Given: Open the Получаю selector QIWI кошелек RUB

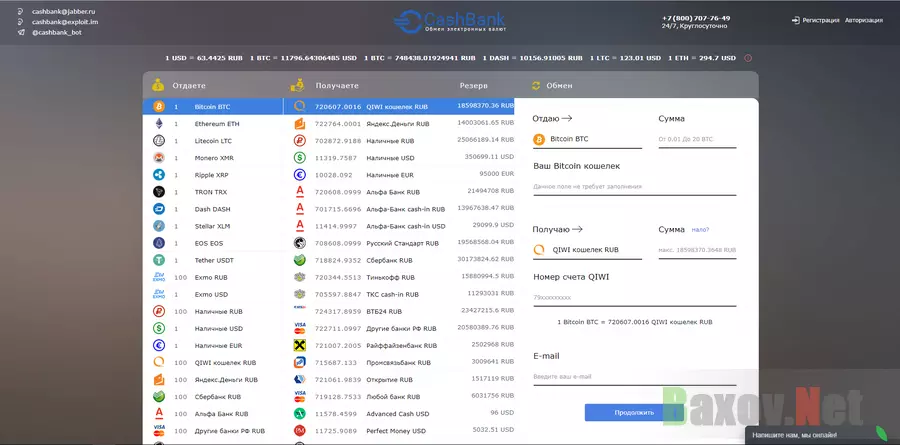Looking at the screenshot, I should [587, 250].
